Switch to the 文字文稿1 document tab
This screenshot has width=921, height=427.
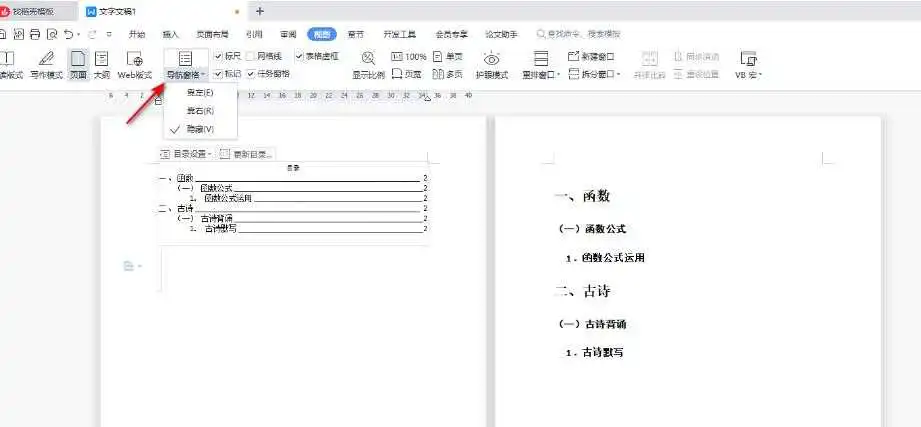pyautogui.click(x=163, y=11)
